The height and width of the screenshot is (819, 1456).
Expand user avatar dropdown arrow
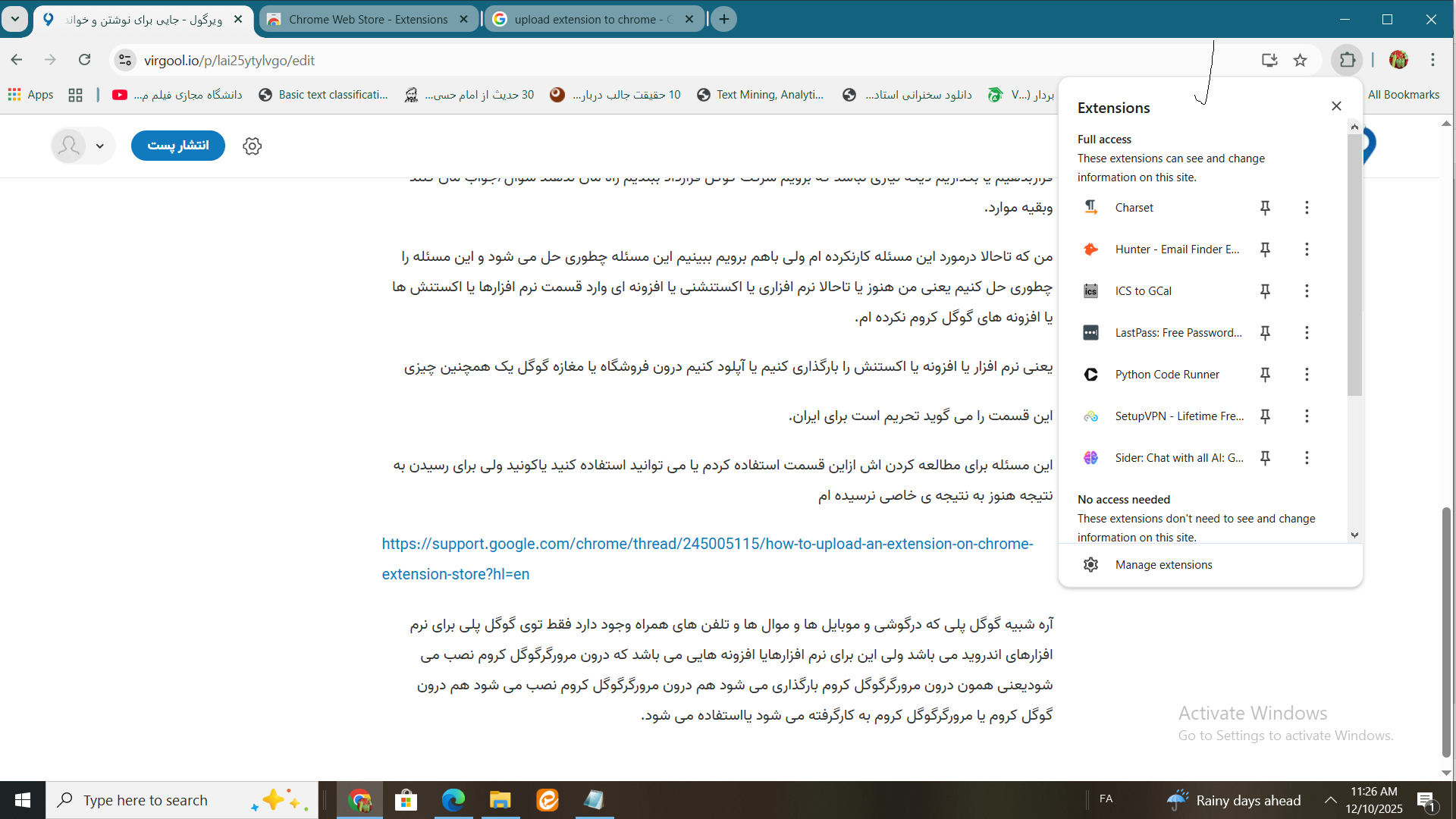tap(99, 146)
